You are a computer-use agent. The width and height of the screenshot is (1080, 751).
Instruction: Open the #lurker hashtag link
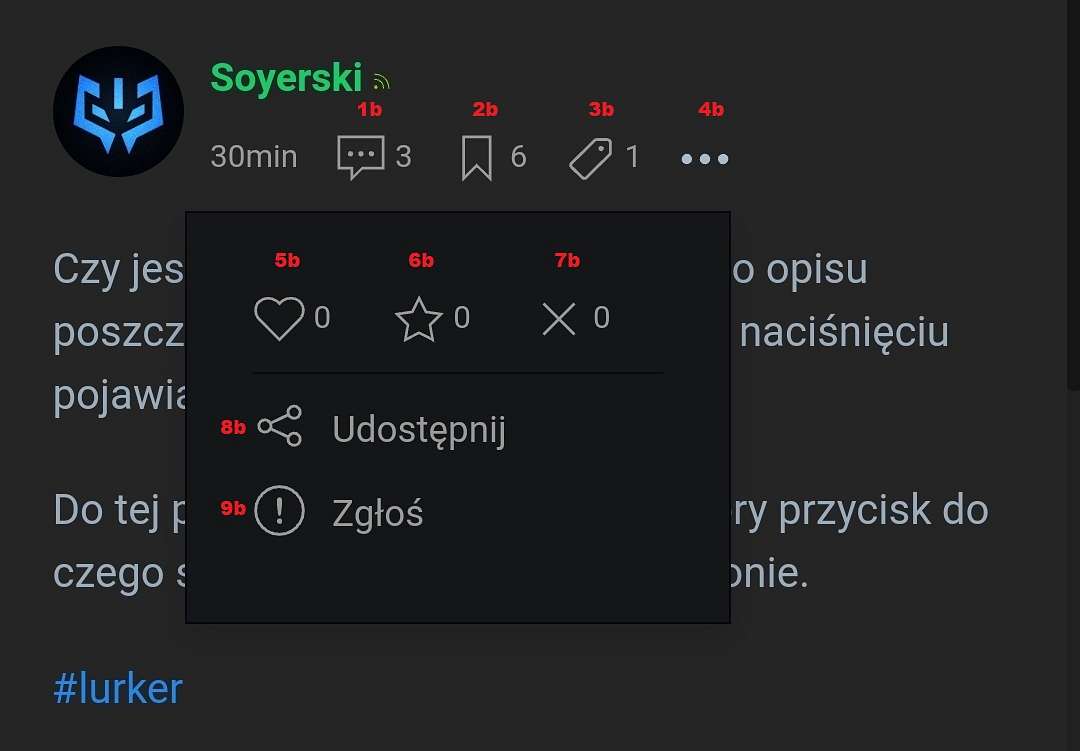tap(118, 688)
